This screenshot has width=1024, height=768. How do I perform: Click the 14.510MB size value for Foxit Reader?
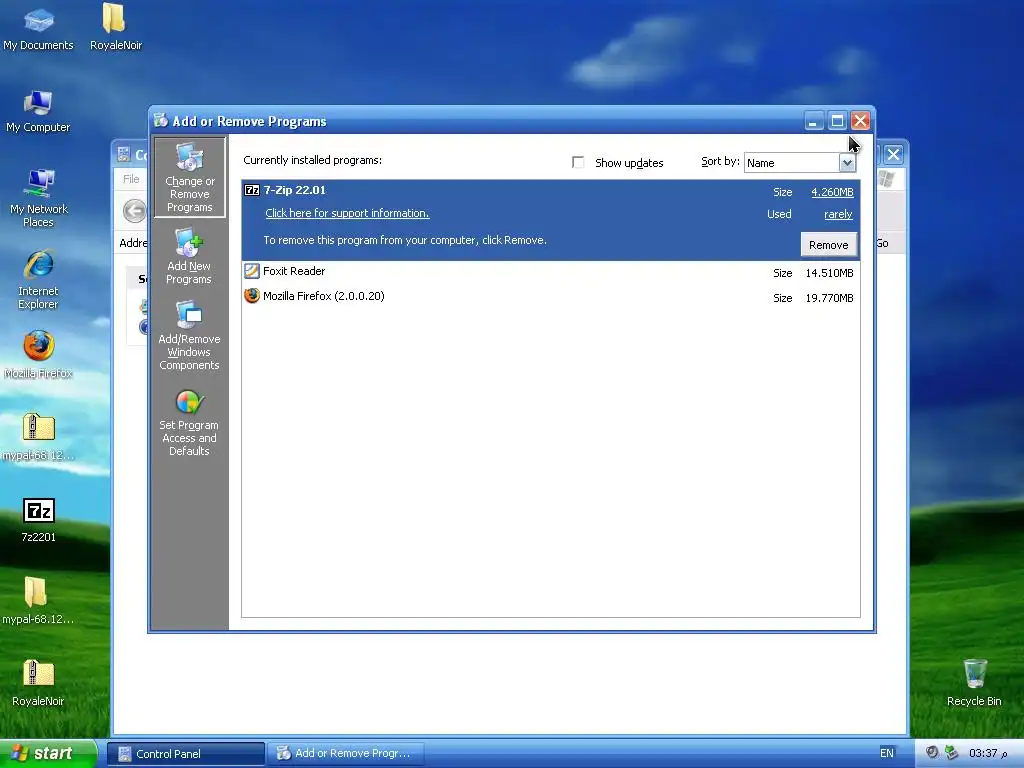(x=829, y=273)
